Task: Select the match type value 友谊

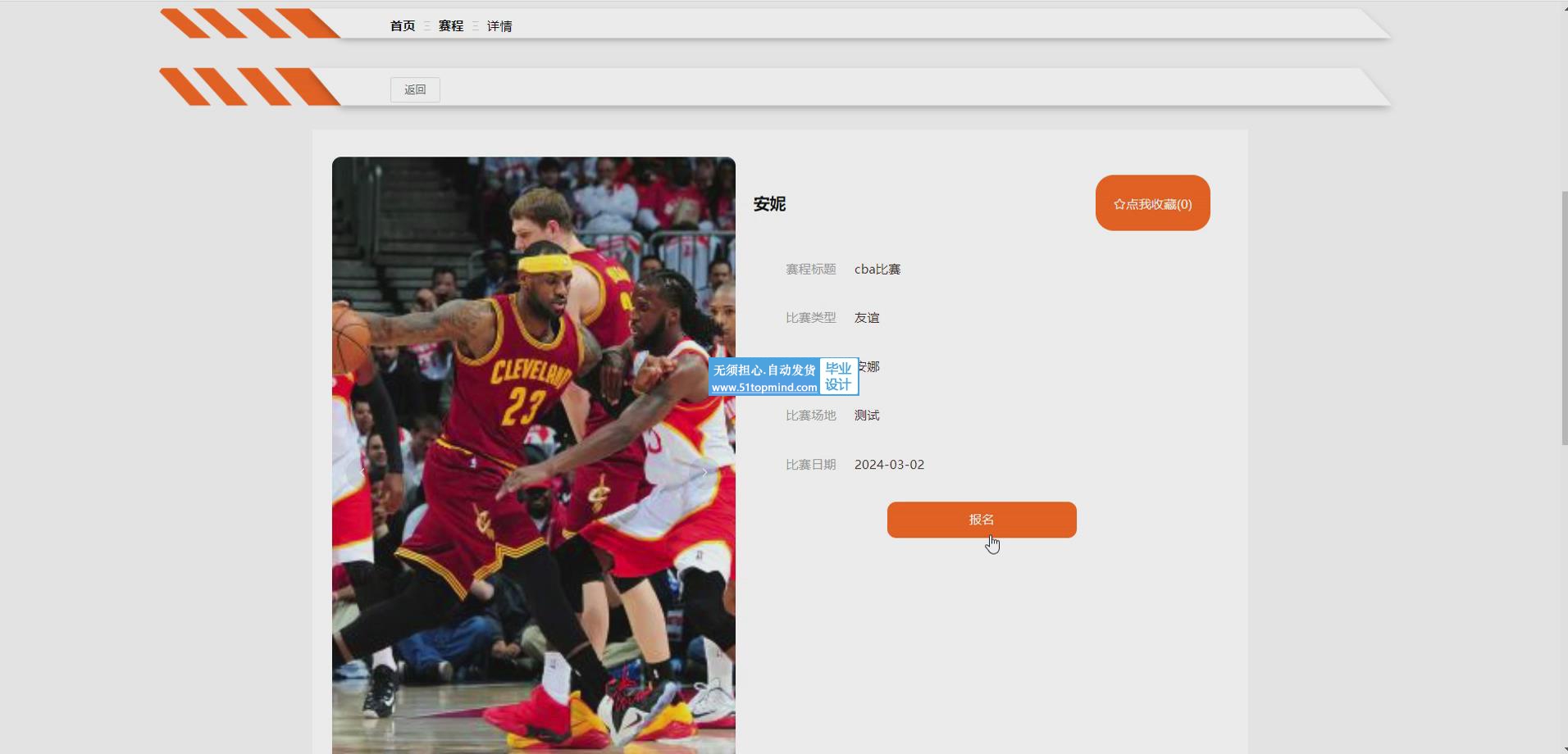Action: pyautogui.click(x=867, y=318)
